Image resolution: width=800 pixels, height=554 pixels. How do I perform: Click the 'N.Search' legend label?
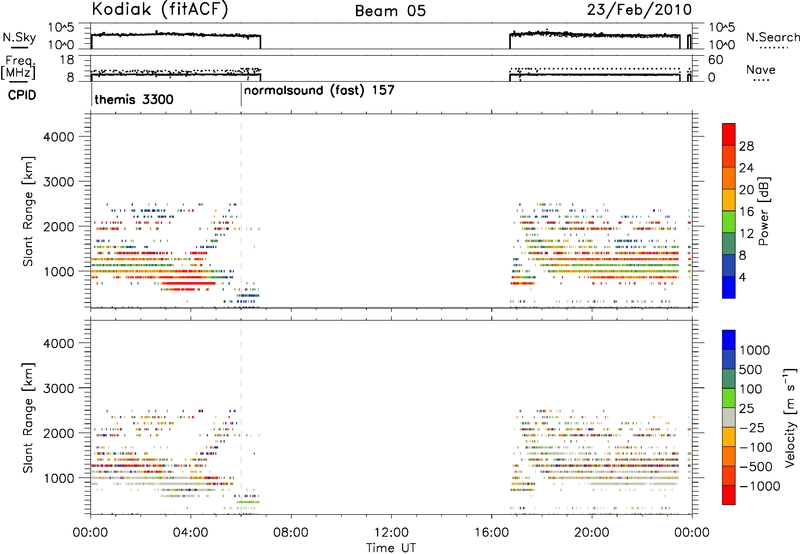coord(772,37)
